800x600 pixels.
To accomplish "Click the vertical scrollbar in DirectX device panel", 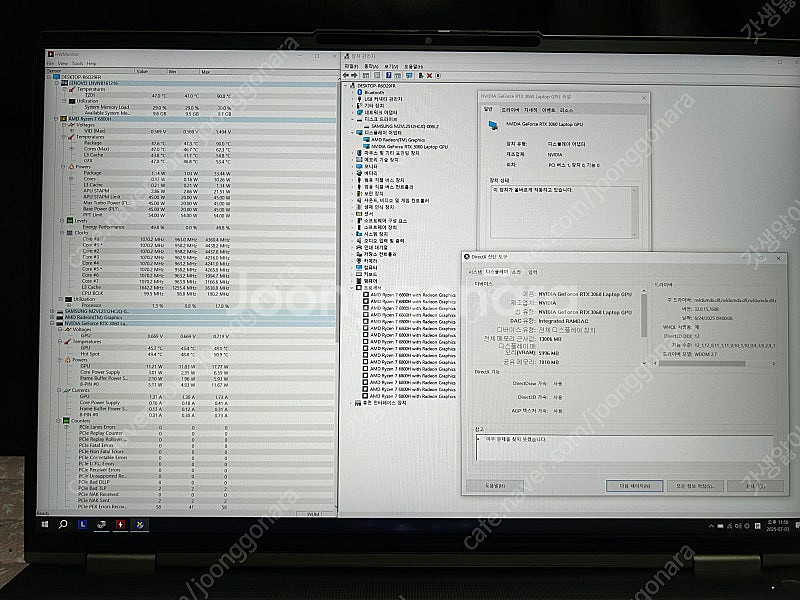I will point(644,327).
